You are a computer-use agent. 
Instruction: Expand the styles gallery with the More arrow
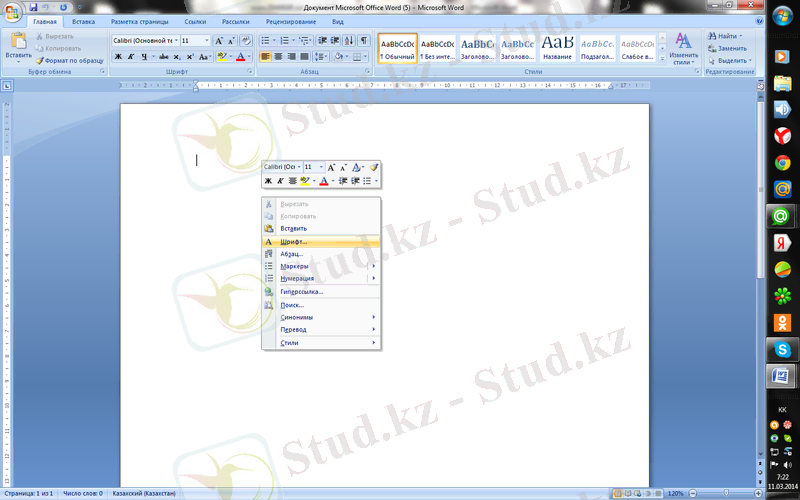[662, 58]
